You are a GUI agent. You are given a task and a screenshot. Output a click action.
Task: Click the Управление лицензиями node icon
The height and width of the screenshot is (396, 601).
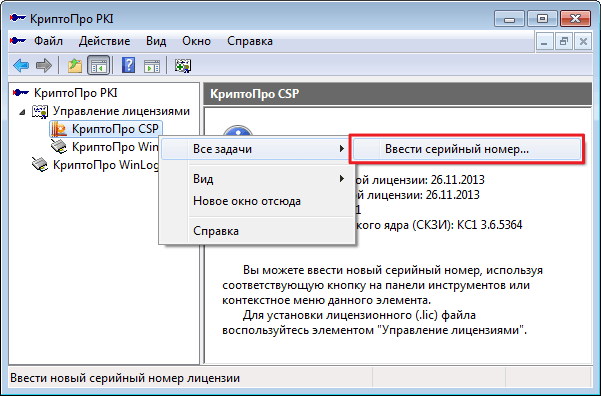pyautogui.click(x=40, y=111)
